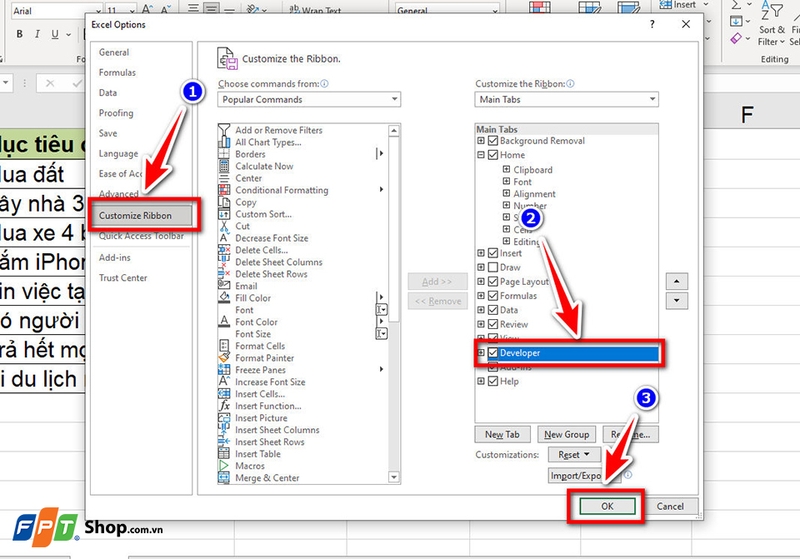Collapse the Home tab tree node
This screenshot has width=800, height=559.
tap(481, 155)
